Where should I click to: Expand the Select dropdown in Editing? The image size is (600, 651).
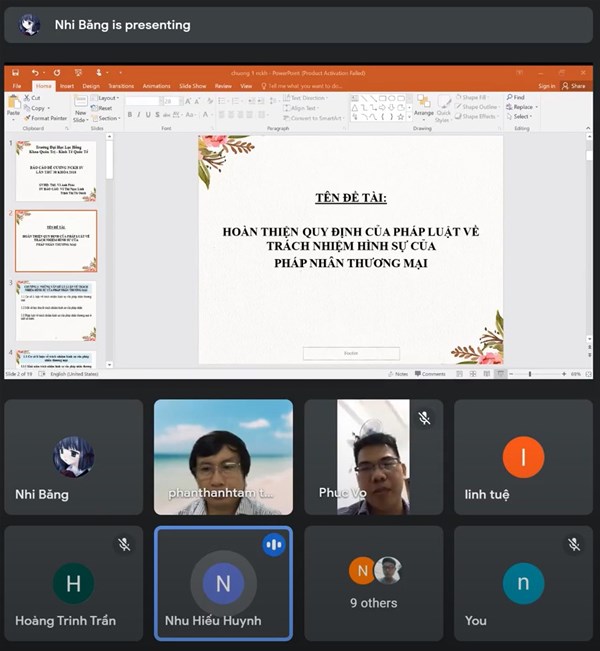pyautogui.click(x=521, y=116)
